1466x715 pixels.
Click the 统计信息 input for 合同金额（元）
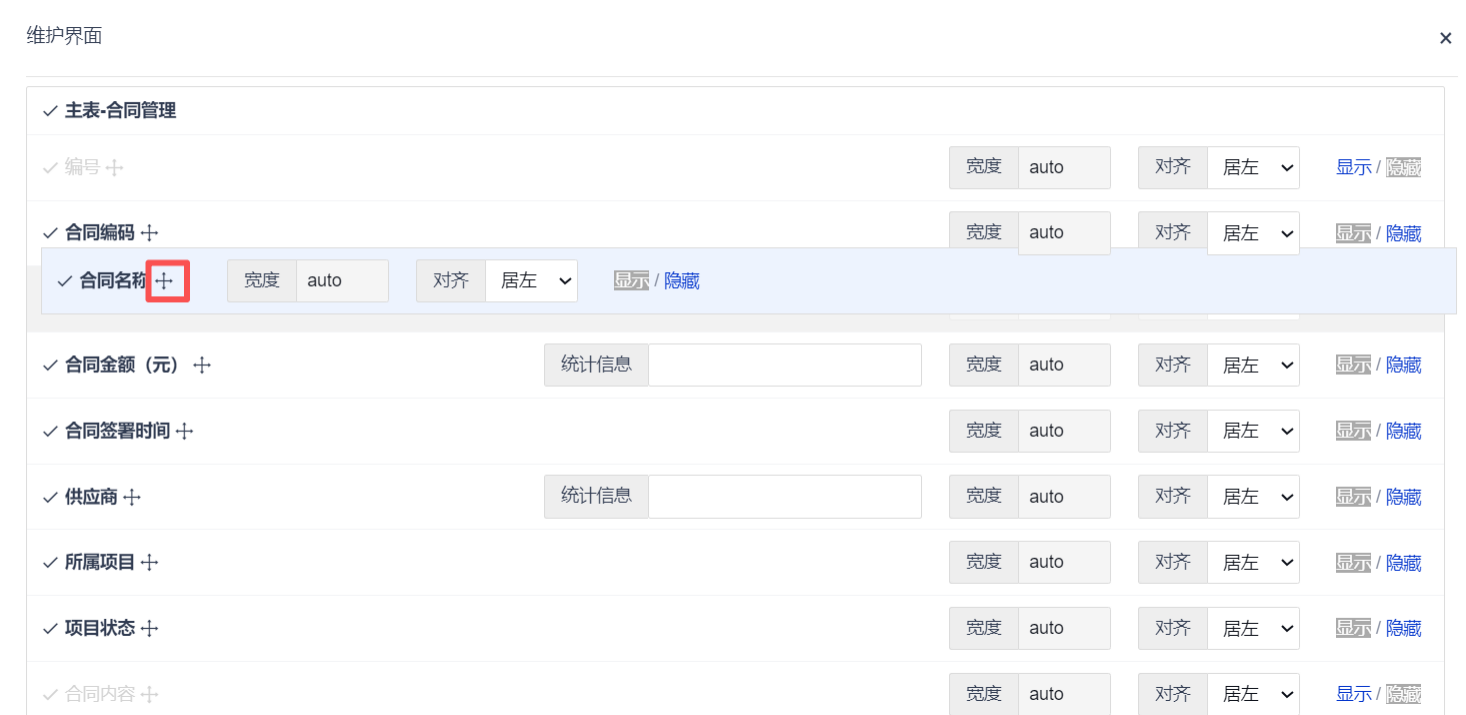pyautogui.click(x=785, y=365)
